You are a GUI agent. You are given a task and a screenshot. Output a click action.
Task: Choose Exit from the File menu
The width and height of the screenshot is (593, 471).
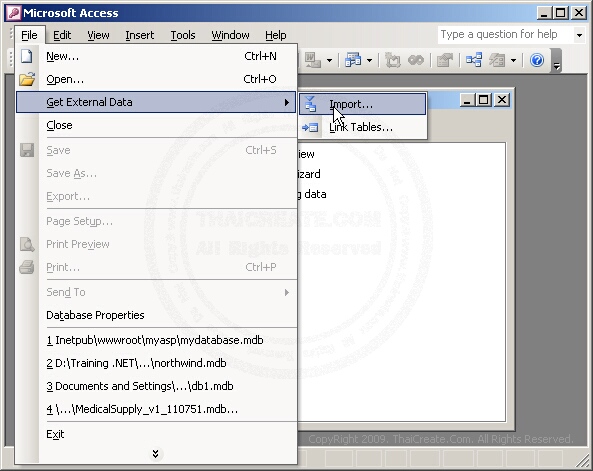pos(156,434)
